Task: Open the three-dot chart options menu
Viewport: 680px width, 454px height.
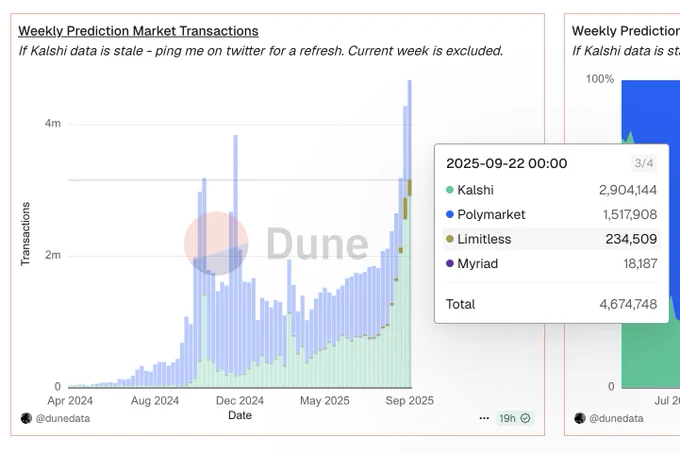Action: pyautogui.click(x=484, y=418)
